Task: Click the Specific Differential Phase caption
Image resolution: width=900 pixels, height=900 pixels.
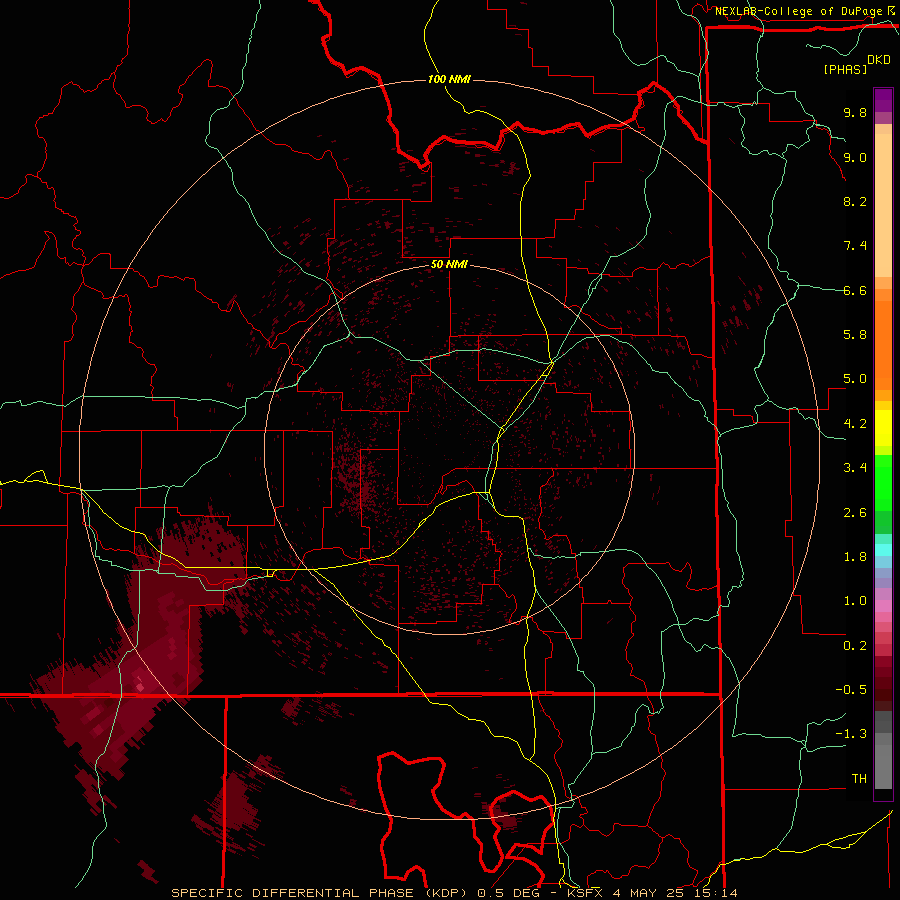Action: click(x=454, y=893)
